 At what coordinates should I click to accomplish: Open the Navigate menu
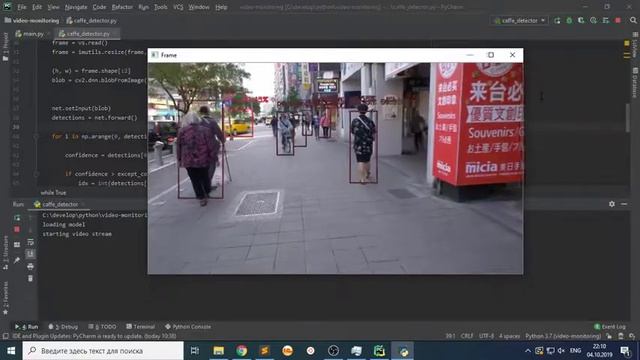[76, 7]
